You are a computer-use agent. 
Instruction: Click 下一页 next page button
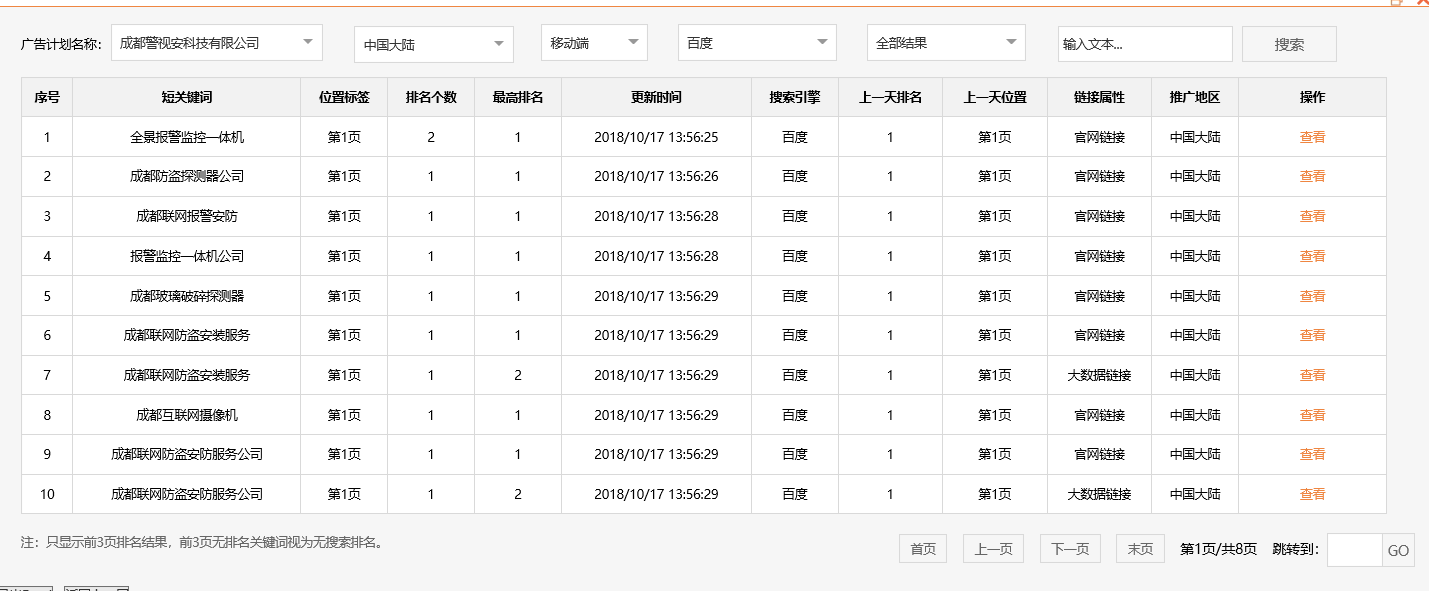[x=1069, y=548]
